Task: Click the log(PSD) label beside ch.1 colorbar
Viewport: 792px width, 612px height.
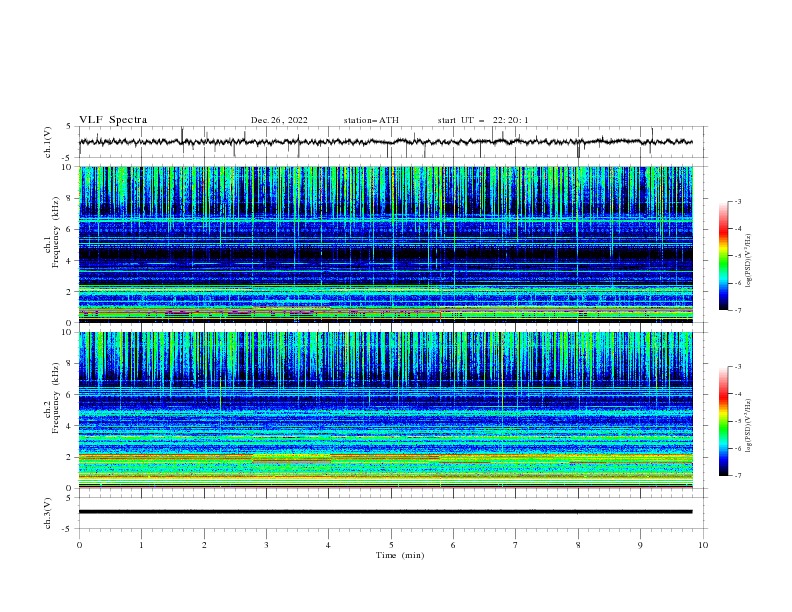Action: (x=749, y=261)
